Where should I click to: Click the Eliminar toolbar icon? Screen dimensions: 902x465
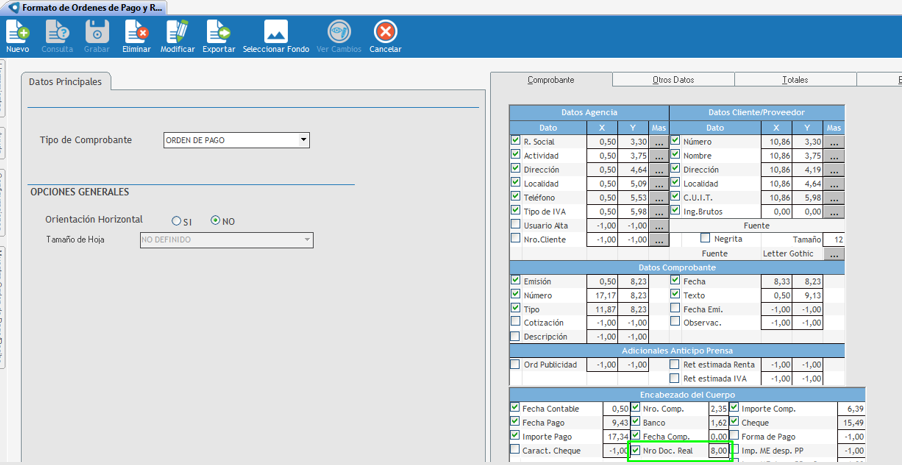pos(136,33)
